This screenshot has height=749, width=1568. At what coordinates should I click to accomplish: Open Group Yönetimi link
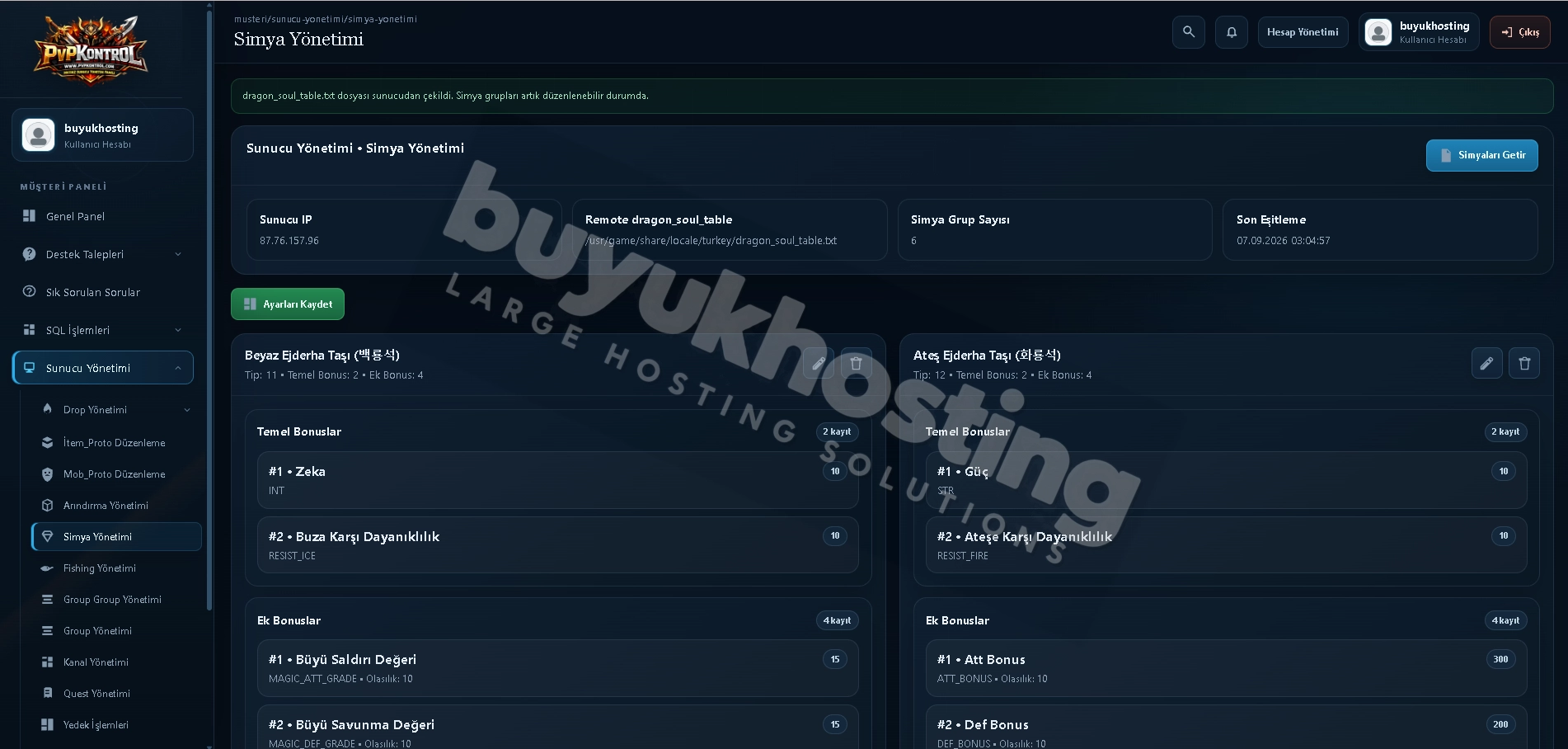click(116, 631)
